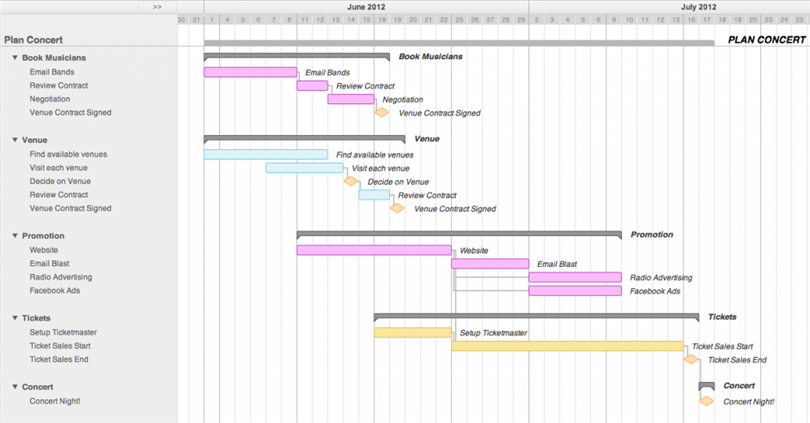Collapse the Promotion group triangle

coord(15,236)
